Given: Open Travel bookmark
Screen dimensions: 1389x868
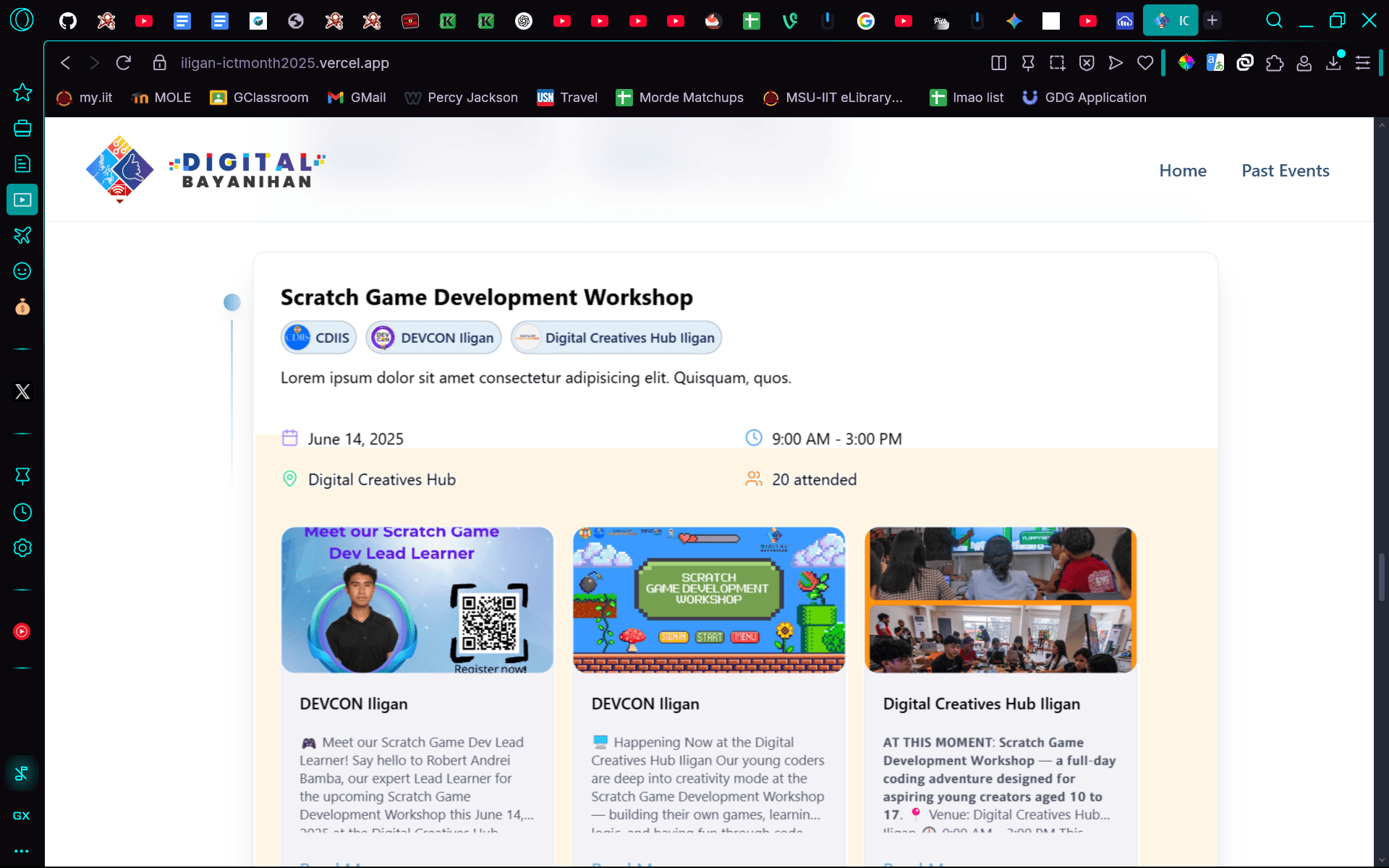Looking at the screenshot, I should pyautogui.click(x=567, y=98).
